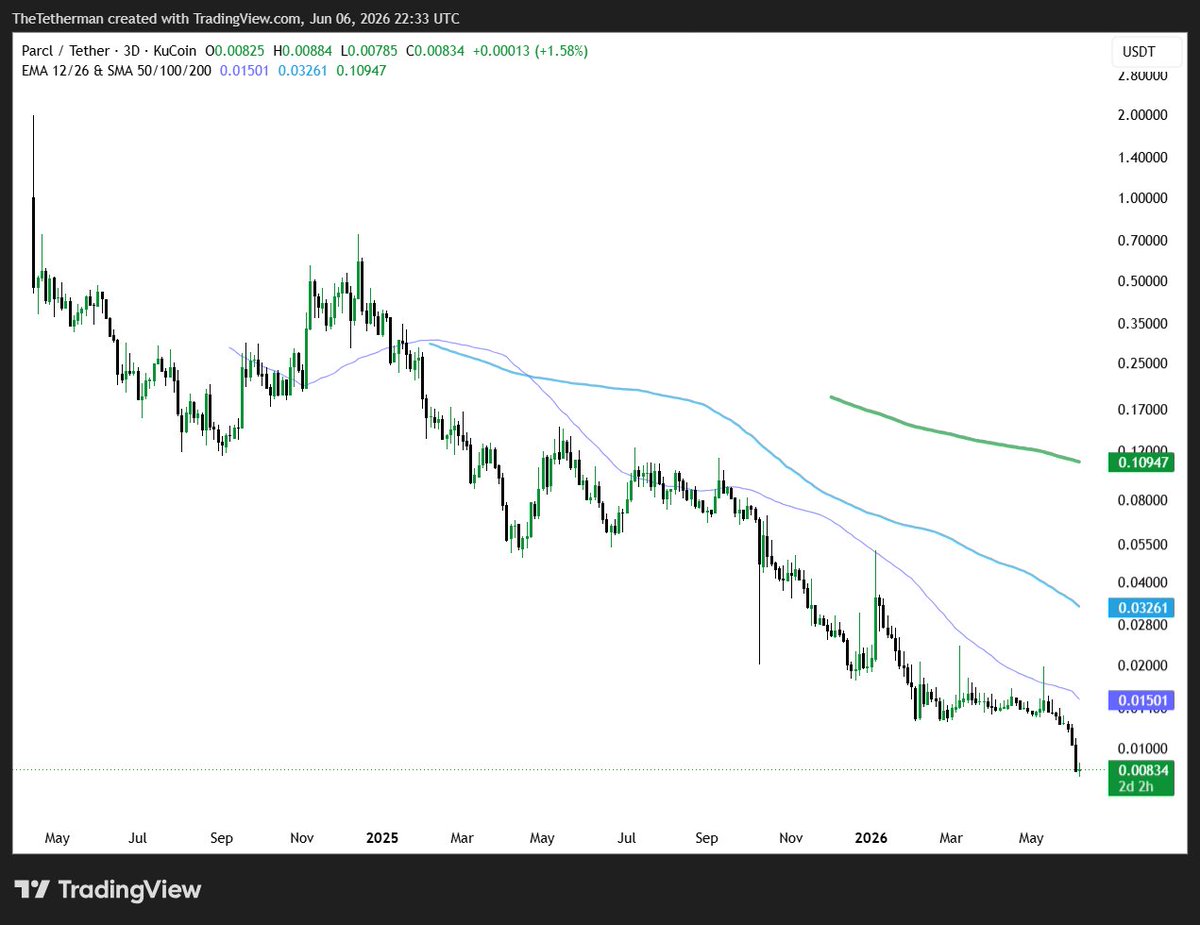Click the blue 0.03261 price axis tag
Image resolution: width=1200 pixels, height=925 pixels.
[1141, 607]
